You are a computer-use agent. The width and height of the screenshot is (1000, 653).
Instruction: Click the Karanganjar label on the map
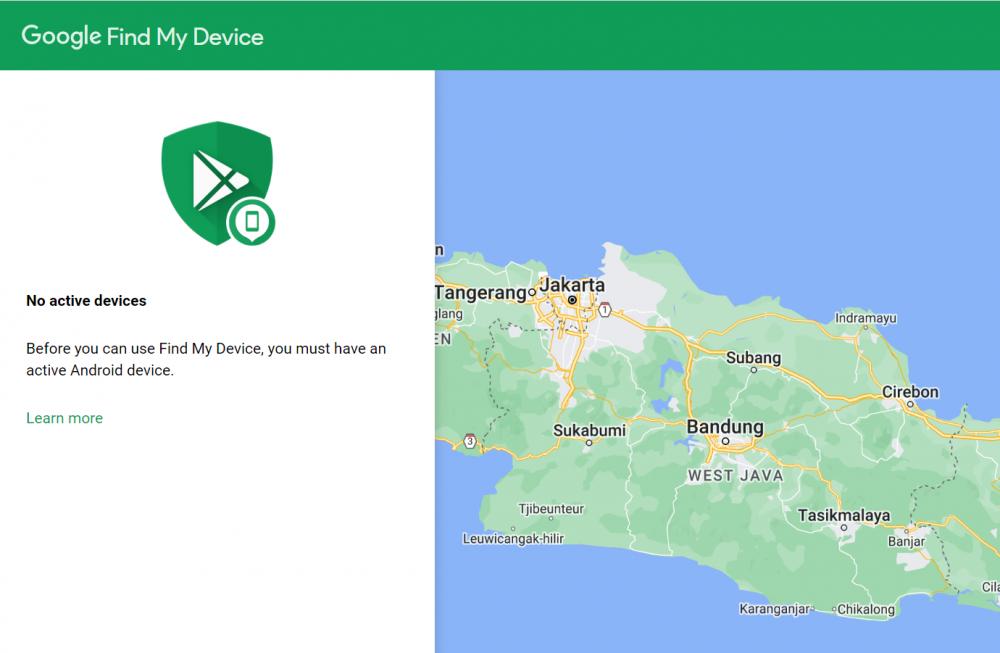774,609
